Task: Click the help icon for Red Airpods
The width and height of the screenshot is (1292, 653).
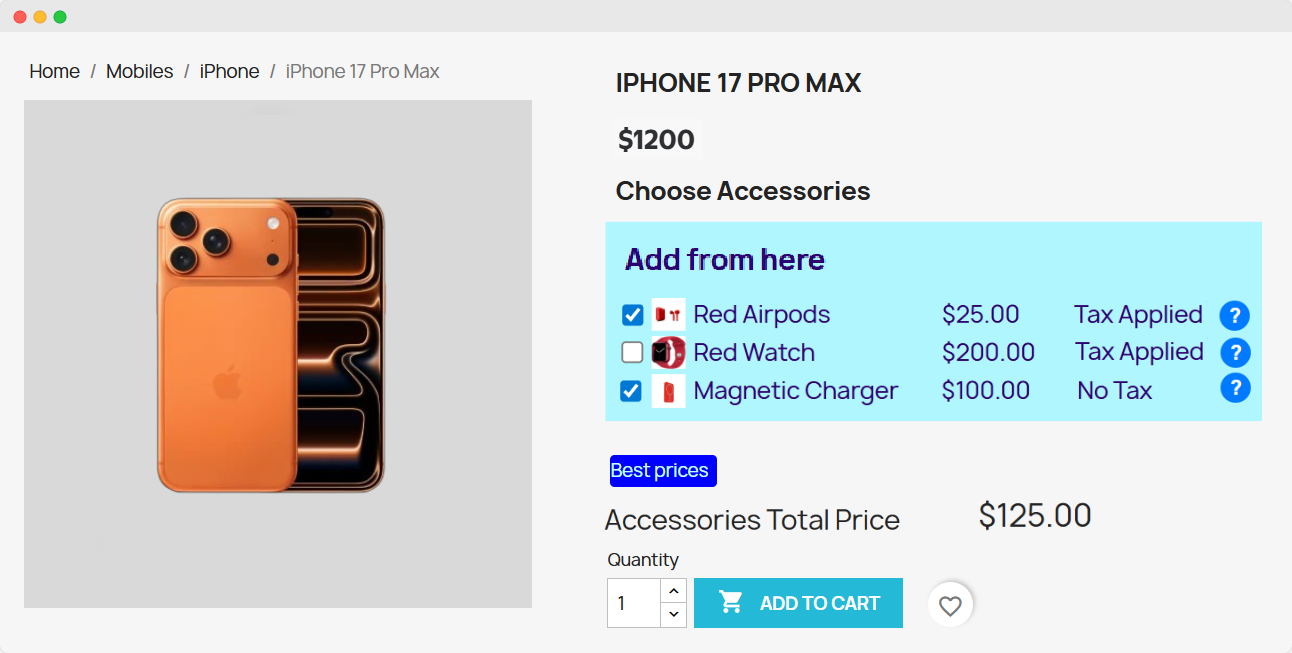Action: (x=1234, y=316)
